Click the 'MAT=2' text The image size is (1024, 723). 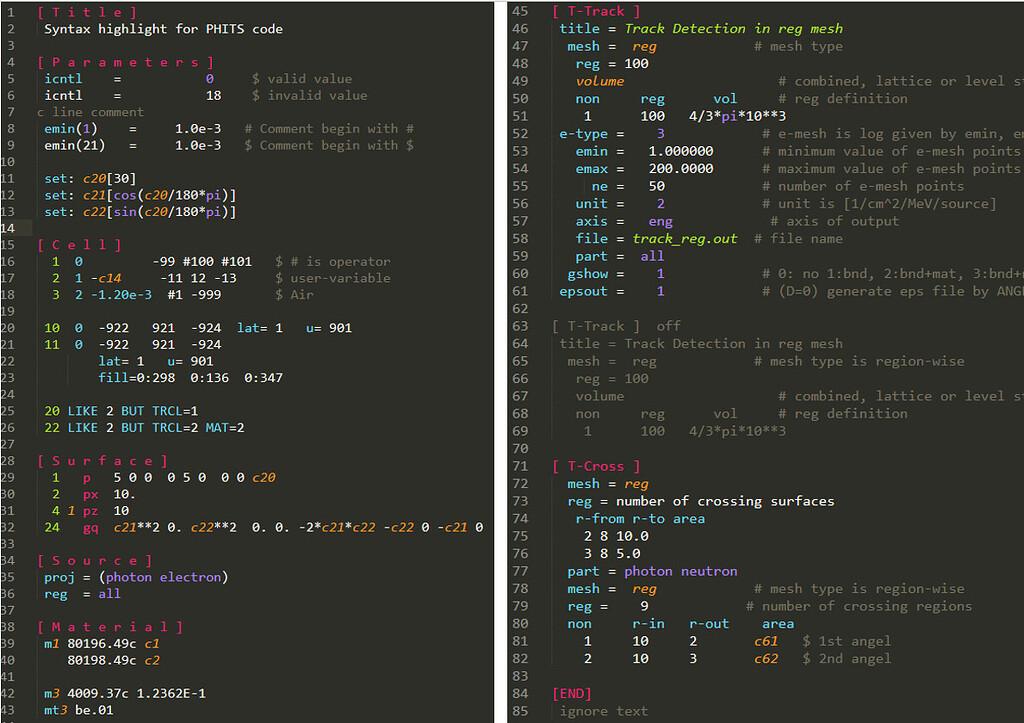225,428
